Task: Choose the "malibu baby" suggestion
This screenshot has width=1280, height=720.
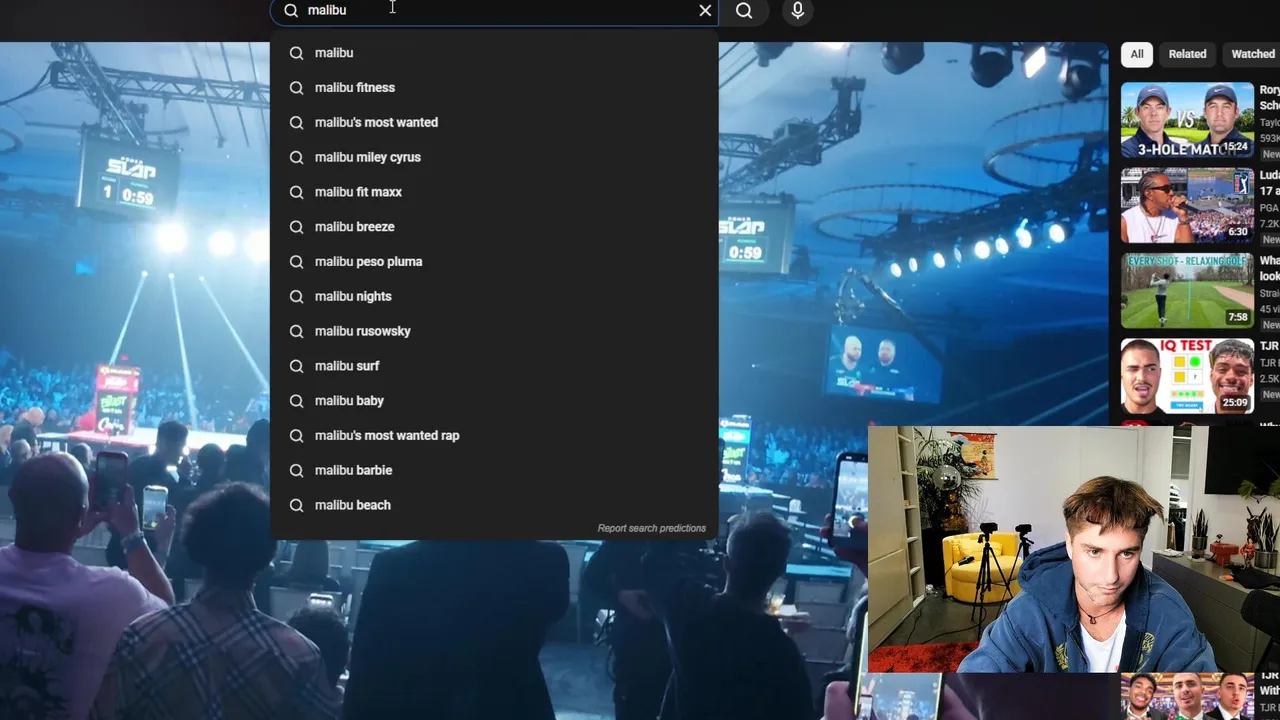Action: (x=494, y=401)
